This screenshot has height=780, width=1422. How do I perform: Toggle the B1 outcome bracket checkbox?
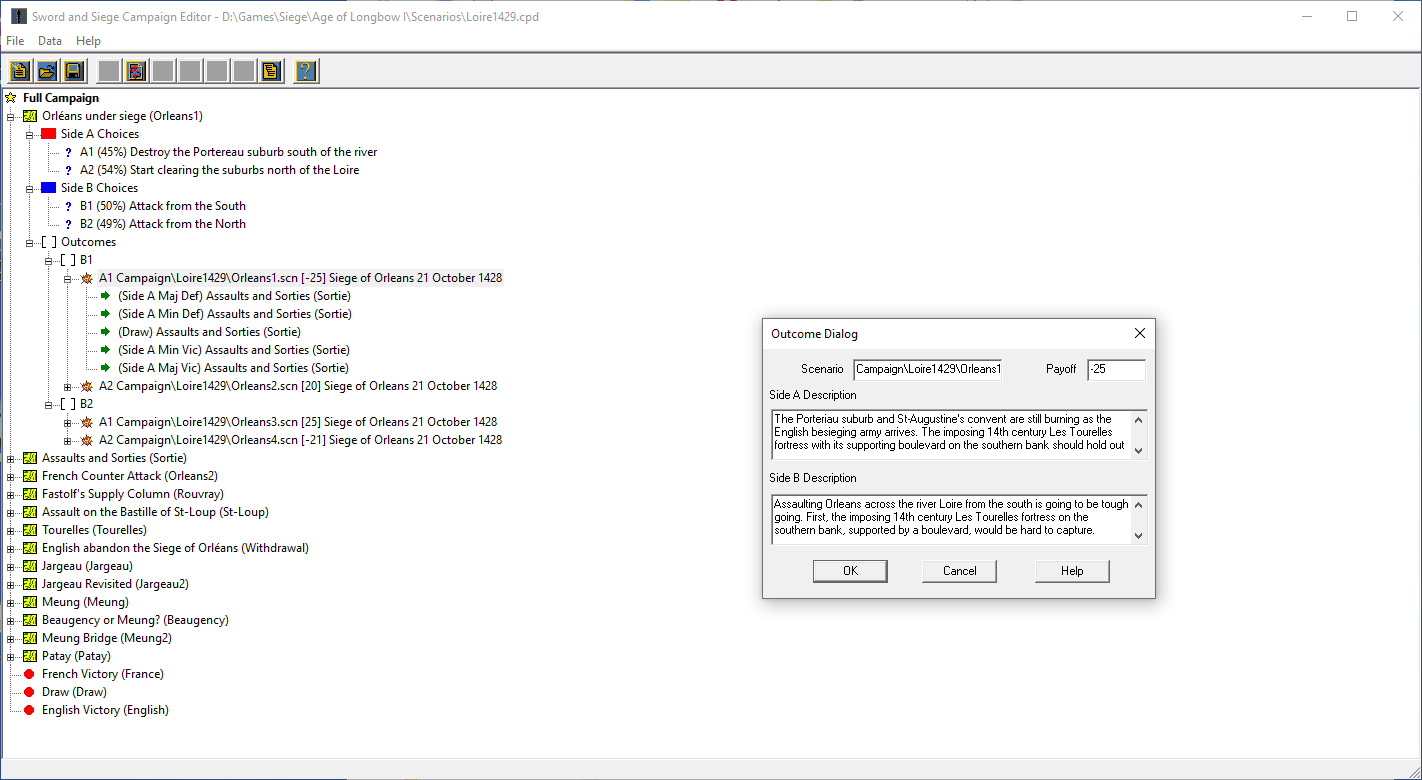pos(67,260)
